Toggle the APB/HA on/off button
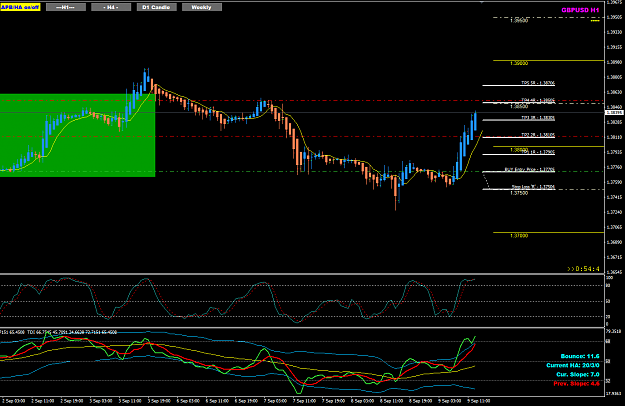Image resolution: width=625 pixels, height=406 pixels. click(x=20, y=7)
